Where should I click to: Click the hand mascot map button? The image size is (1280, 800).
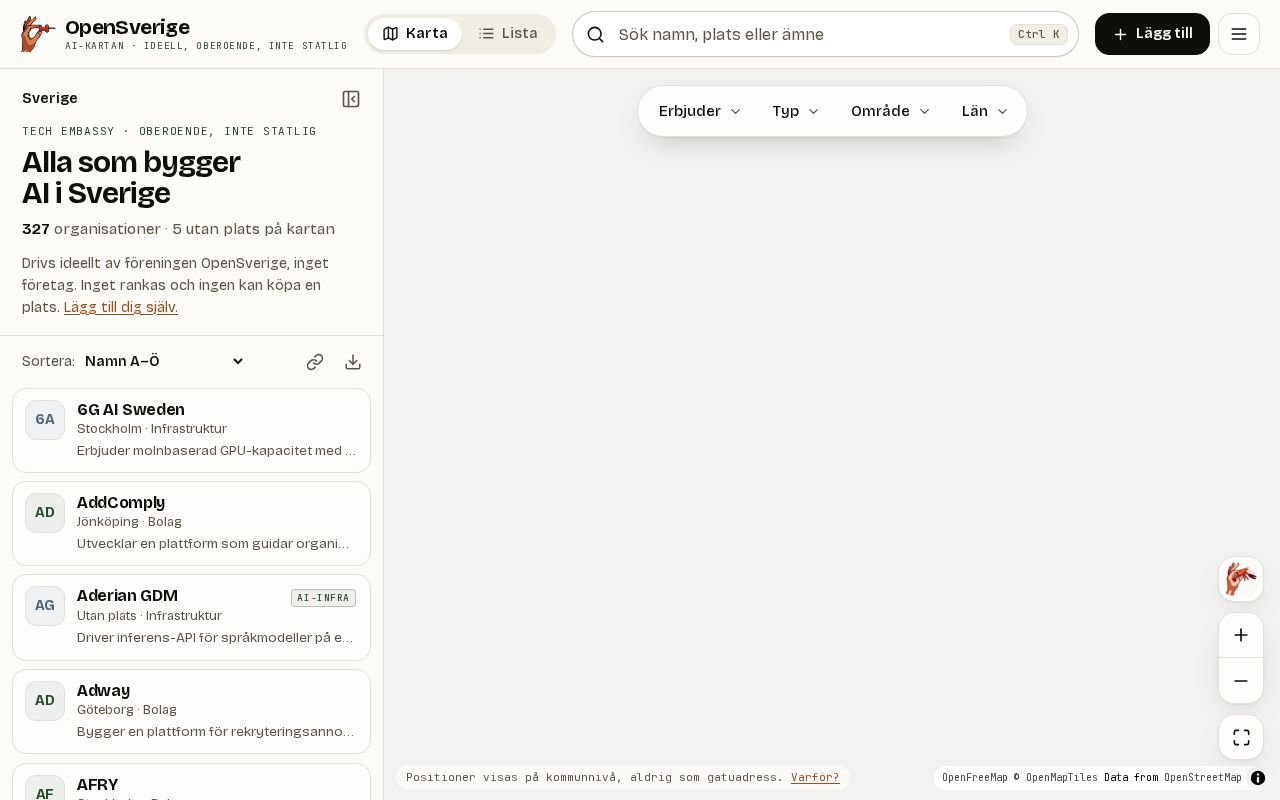1241,579
